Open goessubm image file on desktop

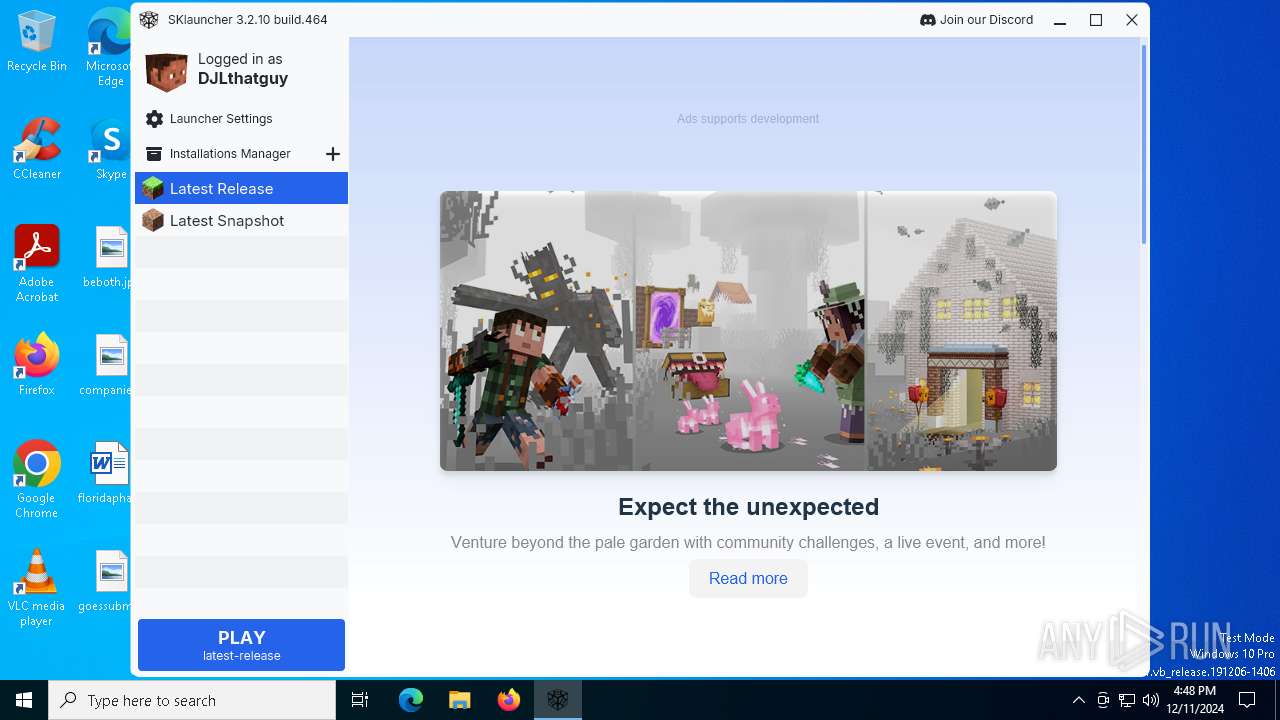[x=106, y=581]
